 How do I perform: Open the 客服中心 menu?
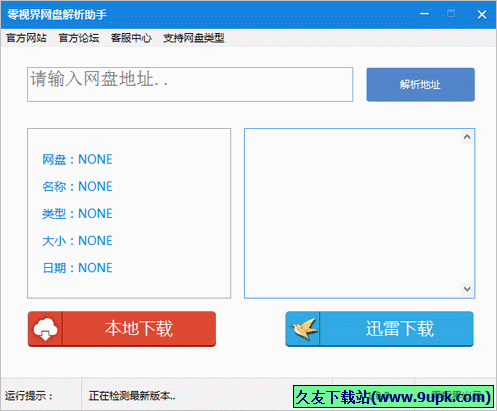pos(131,38)
